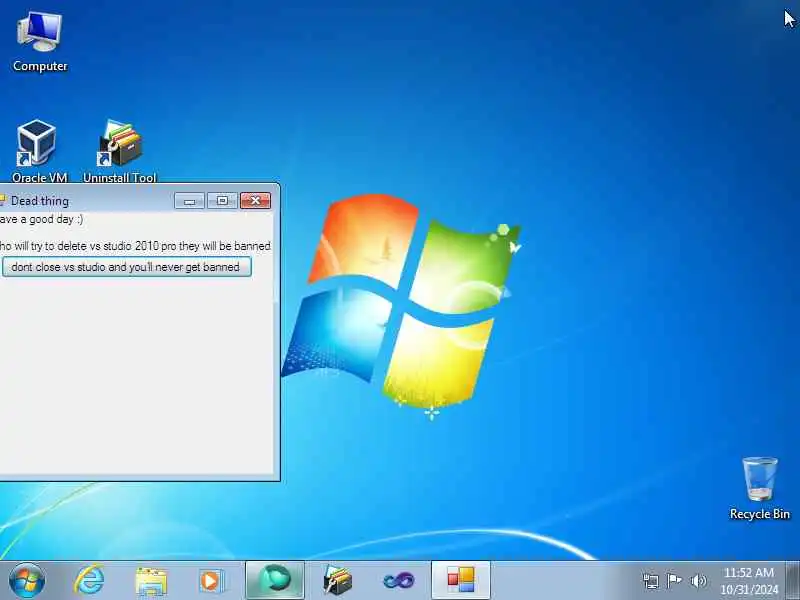Launch Internet Explorer from the taskbar

(89, 581)
